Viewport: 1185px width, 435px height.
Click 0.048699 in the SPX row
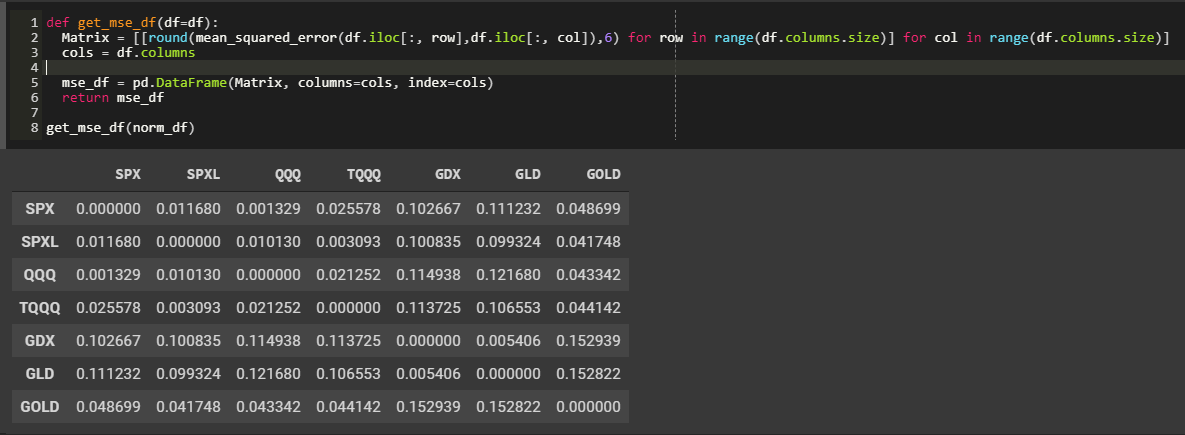click(x=589, y=208)
